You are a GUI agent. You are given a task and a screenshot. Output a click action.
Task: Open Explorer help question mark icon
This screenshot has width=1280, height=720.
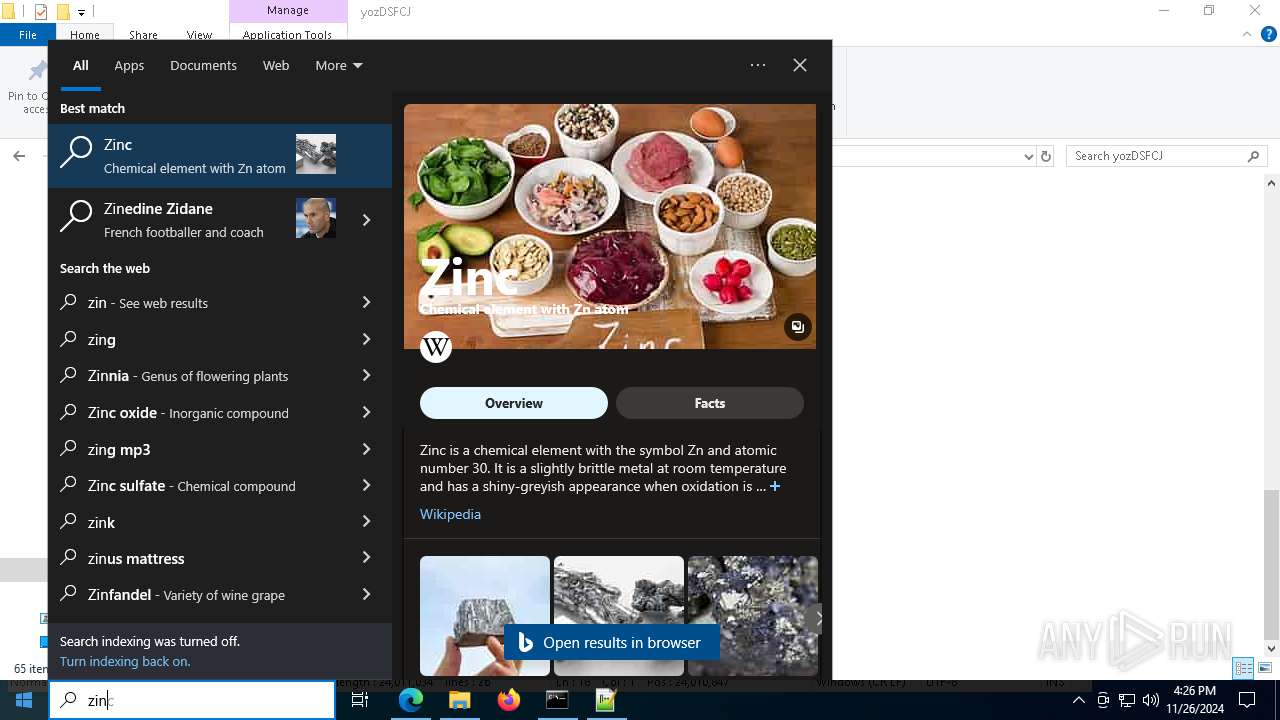(x=1269, y=34)
